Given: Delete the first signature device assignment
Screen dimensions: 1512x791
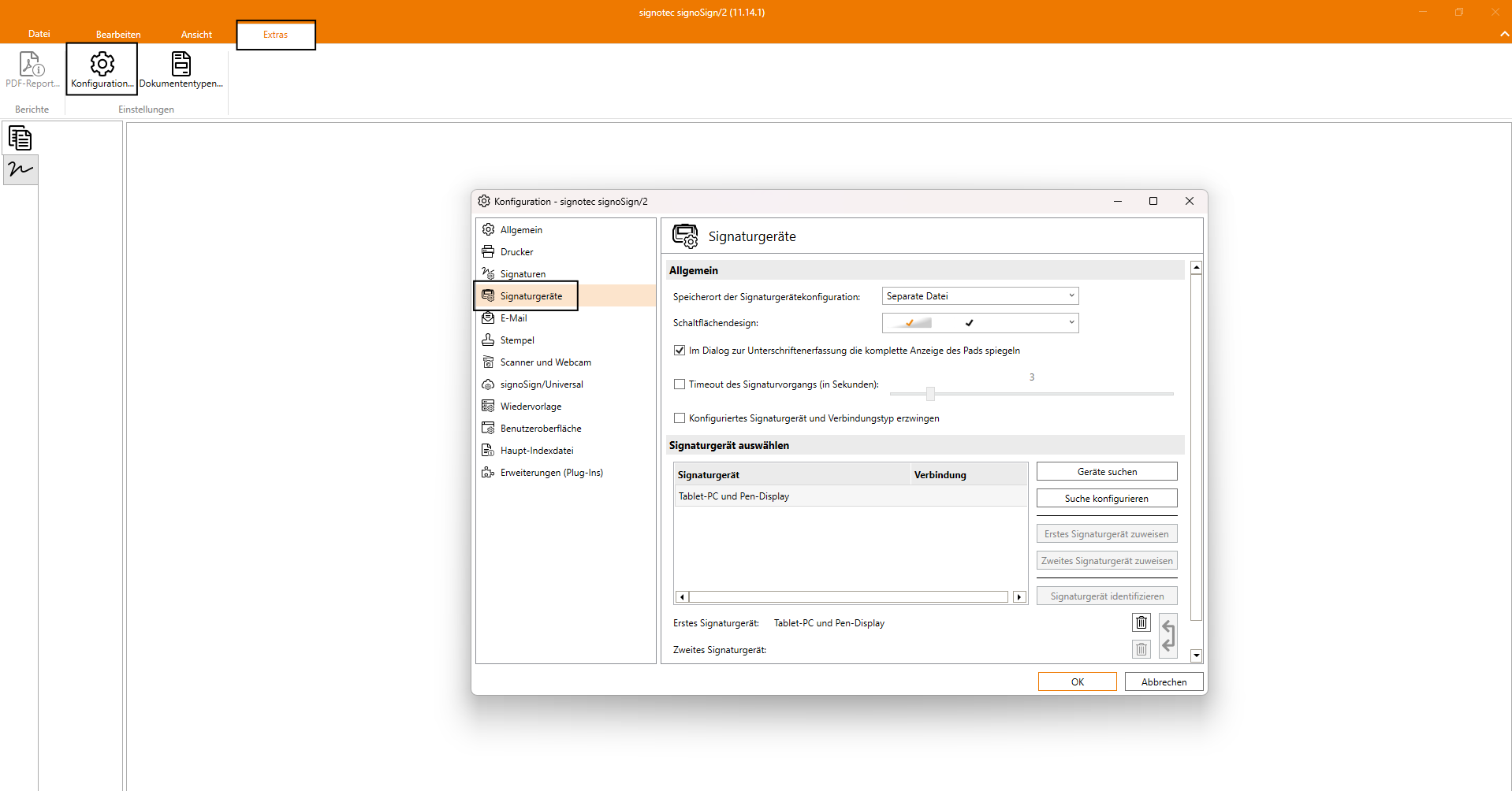Looking at the screenshot, I should click(1141, 622).
